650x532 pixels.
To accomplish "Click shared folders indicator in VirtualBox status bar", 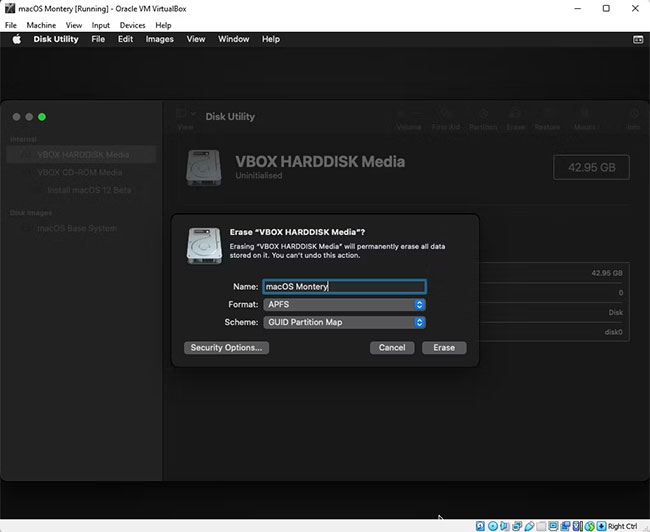I will click(x=541, y=526).
